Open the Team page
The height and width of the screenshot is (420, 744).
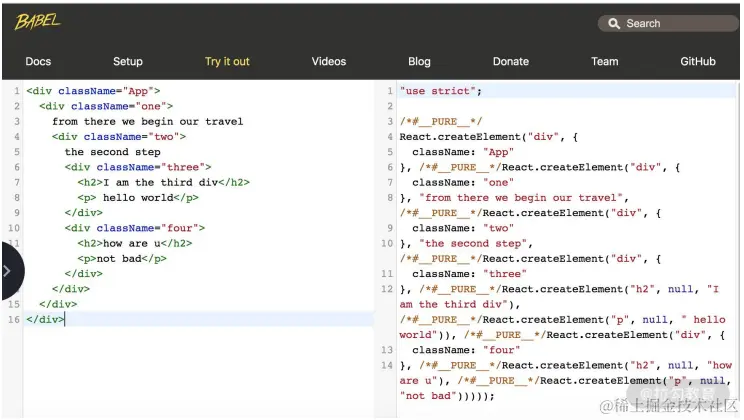point(604,62)
